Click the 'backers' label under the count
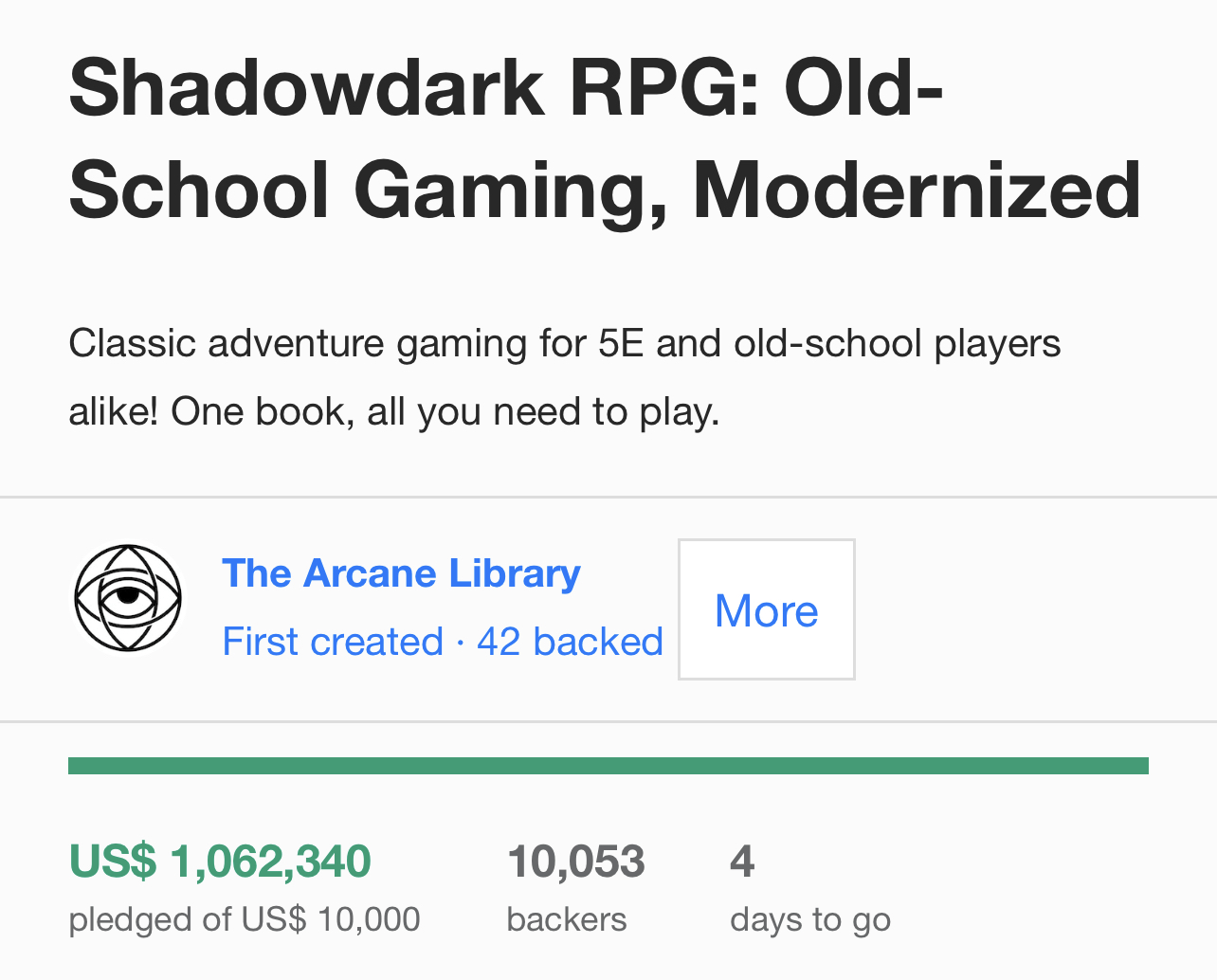1217x980 pixels. [x=567, y=919]
